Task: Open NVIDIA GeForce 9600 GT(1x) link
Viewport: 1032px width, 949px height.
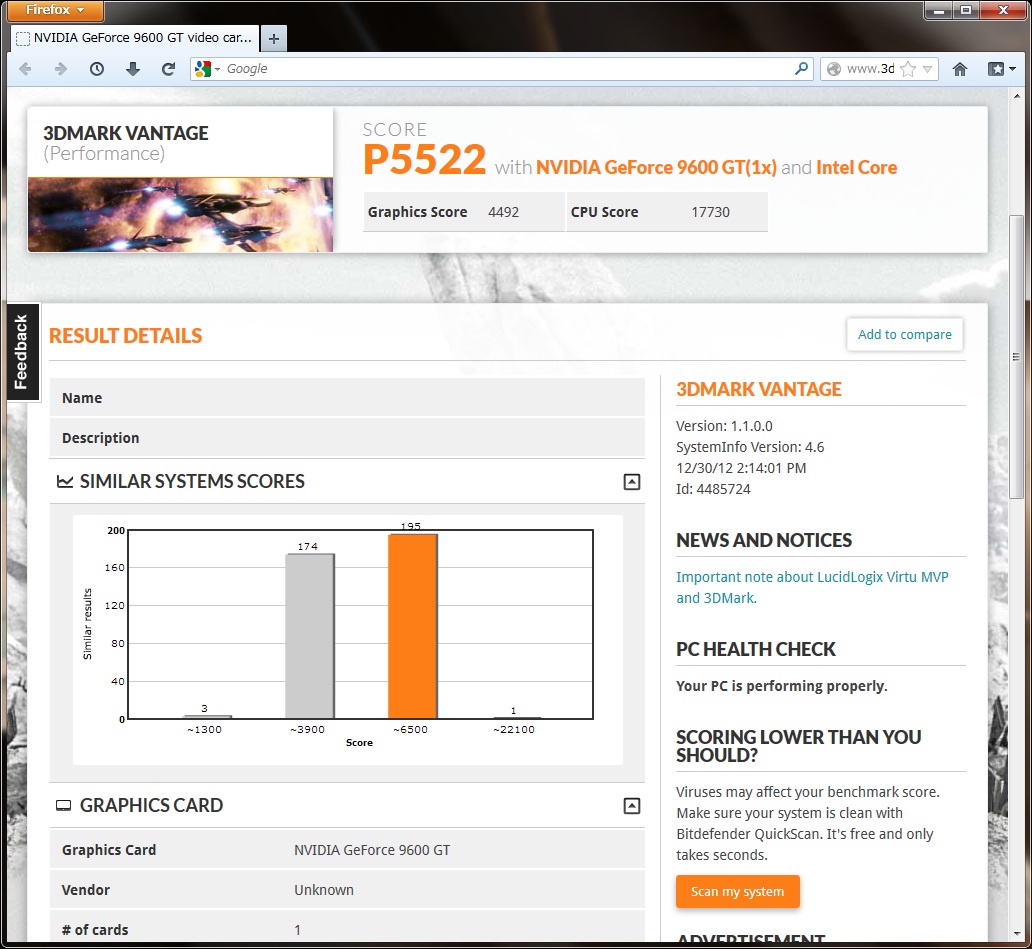Action: tap(656, 167)
